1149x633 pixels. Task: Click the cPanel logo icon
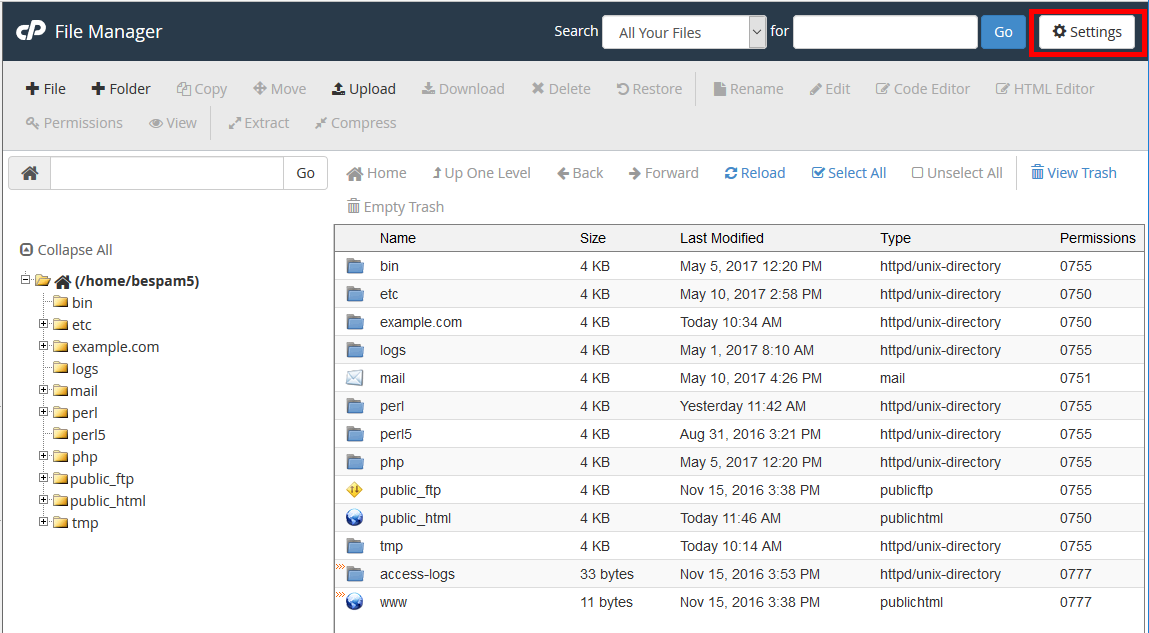(31, 32)
